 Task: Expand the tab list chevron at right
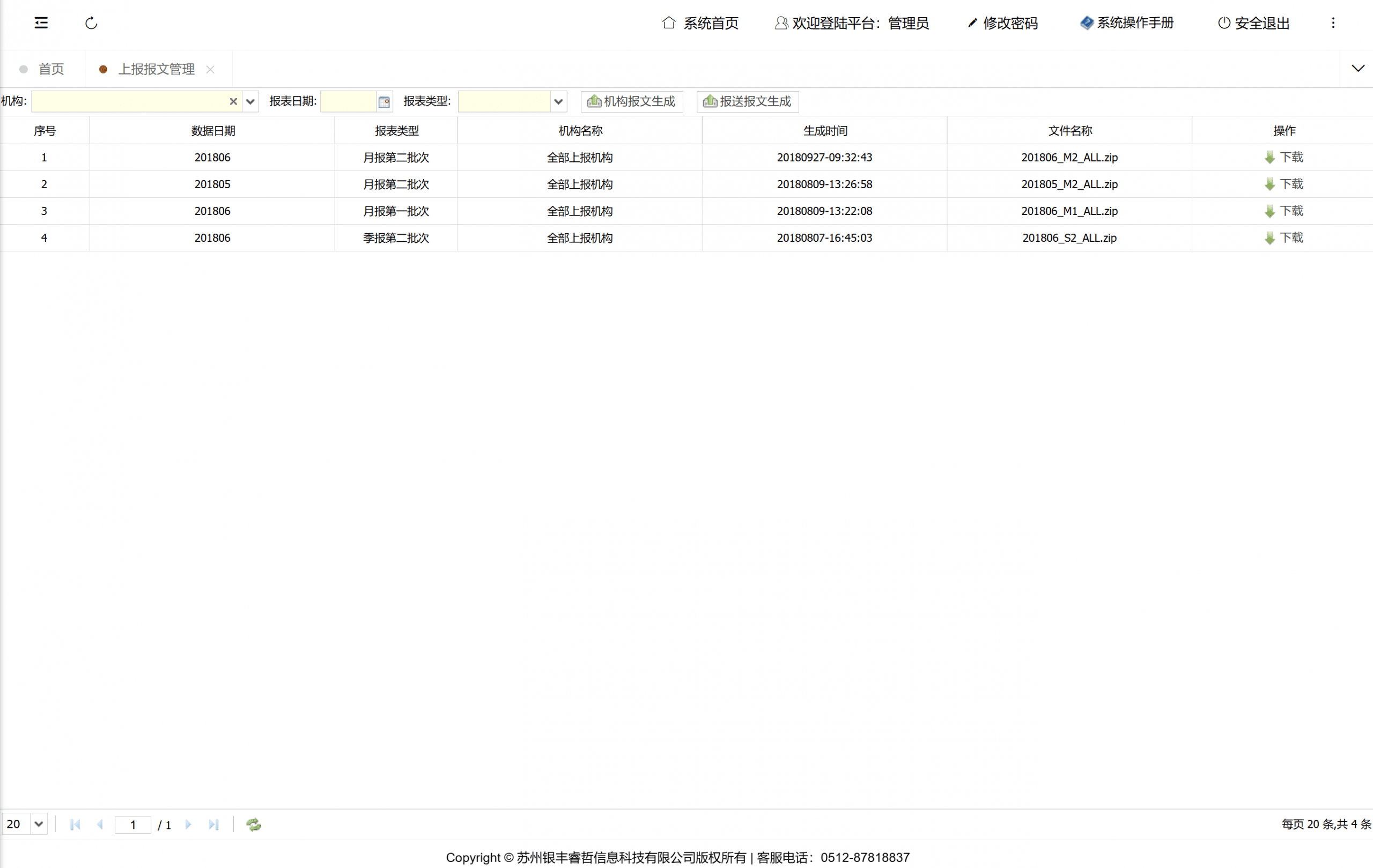point(1357,69)
